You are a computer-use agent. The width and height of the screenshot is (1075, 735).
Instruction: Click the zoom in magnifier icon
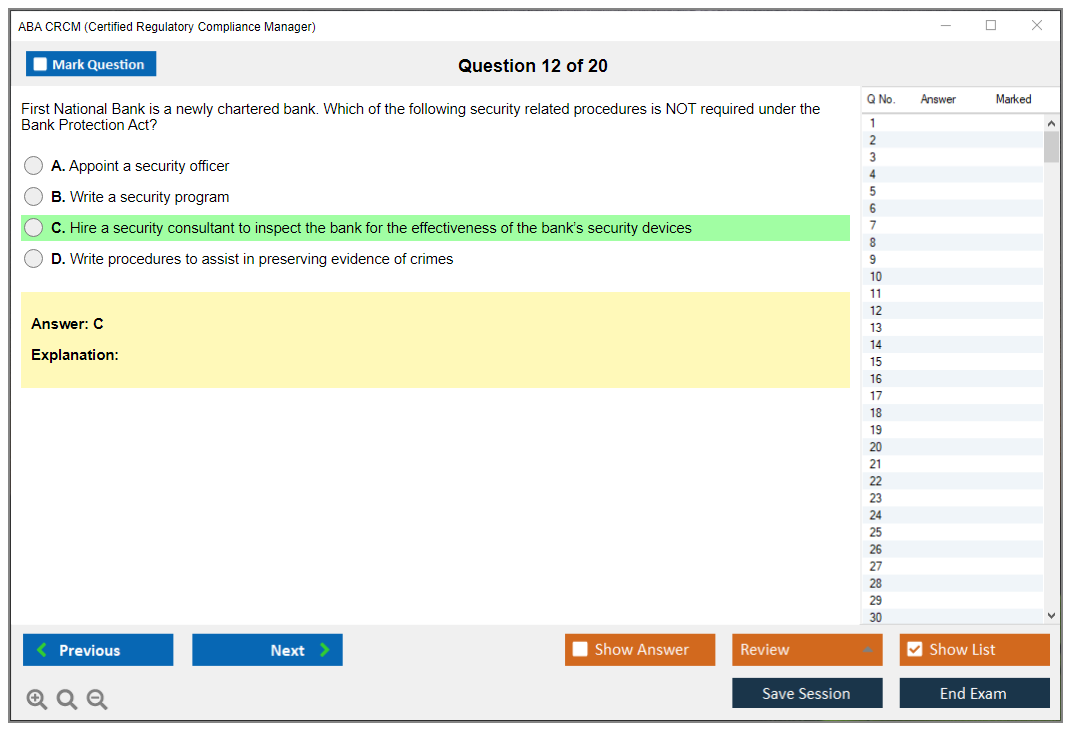37,700
